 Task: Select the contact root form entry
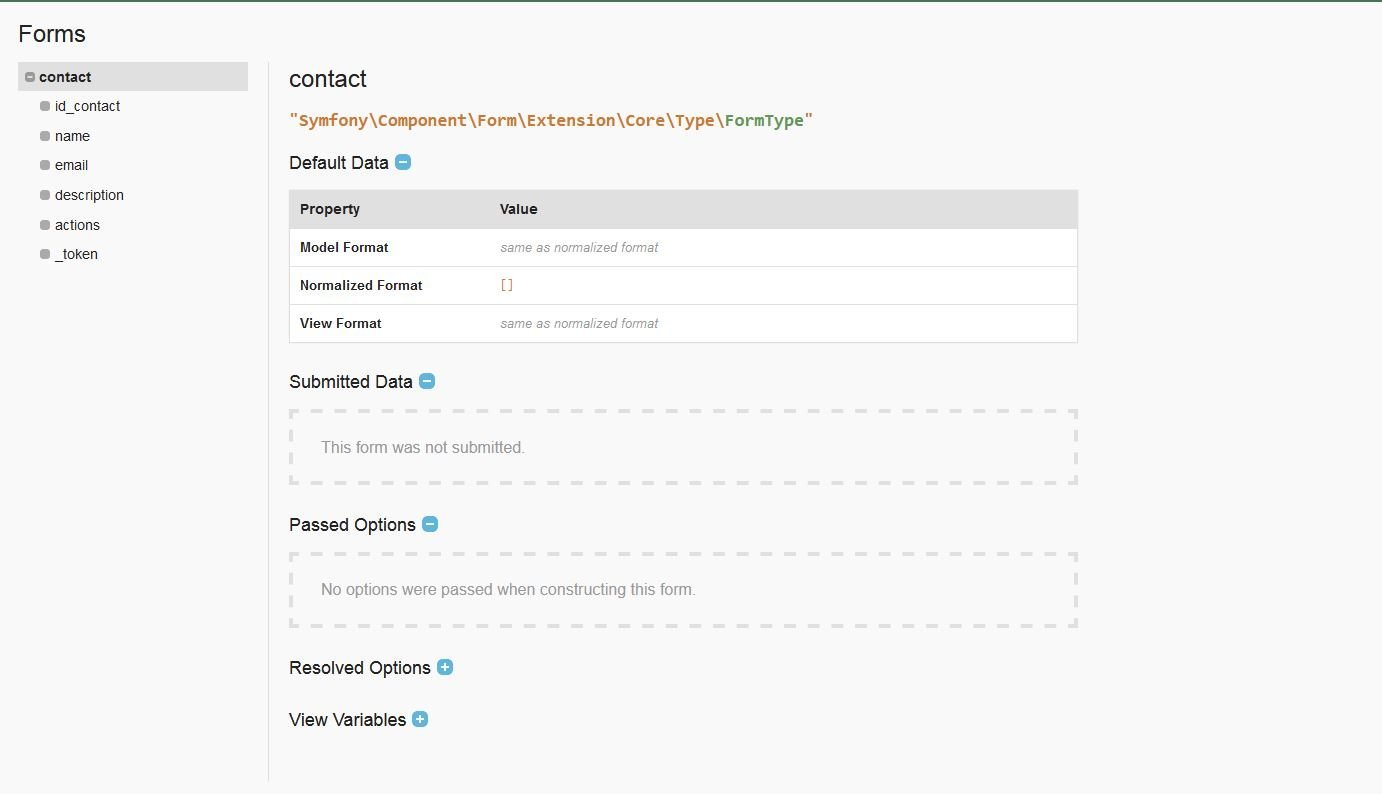tap(65, 77)
